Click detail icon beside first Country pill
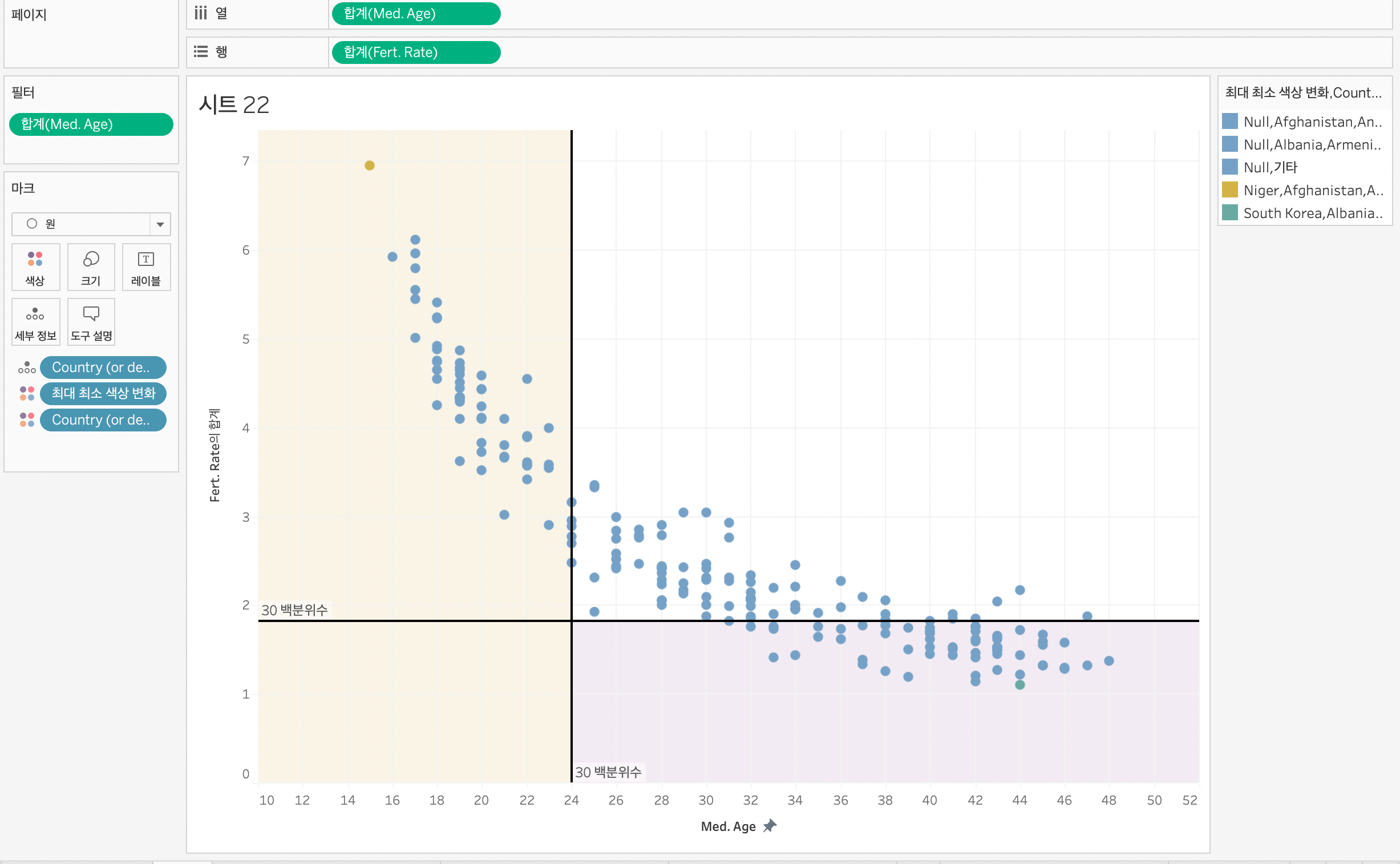Viewport: 1400px width, 864px height. pyautogui.click(x=27, y=368)
